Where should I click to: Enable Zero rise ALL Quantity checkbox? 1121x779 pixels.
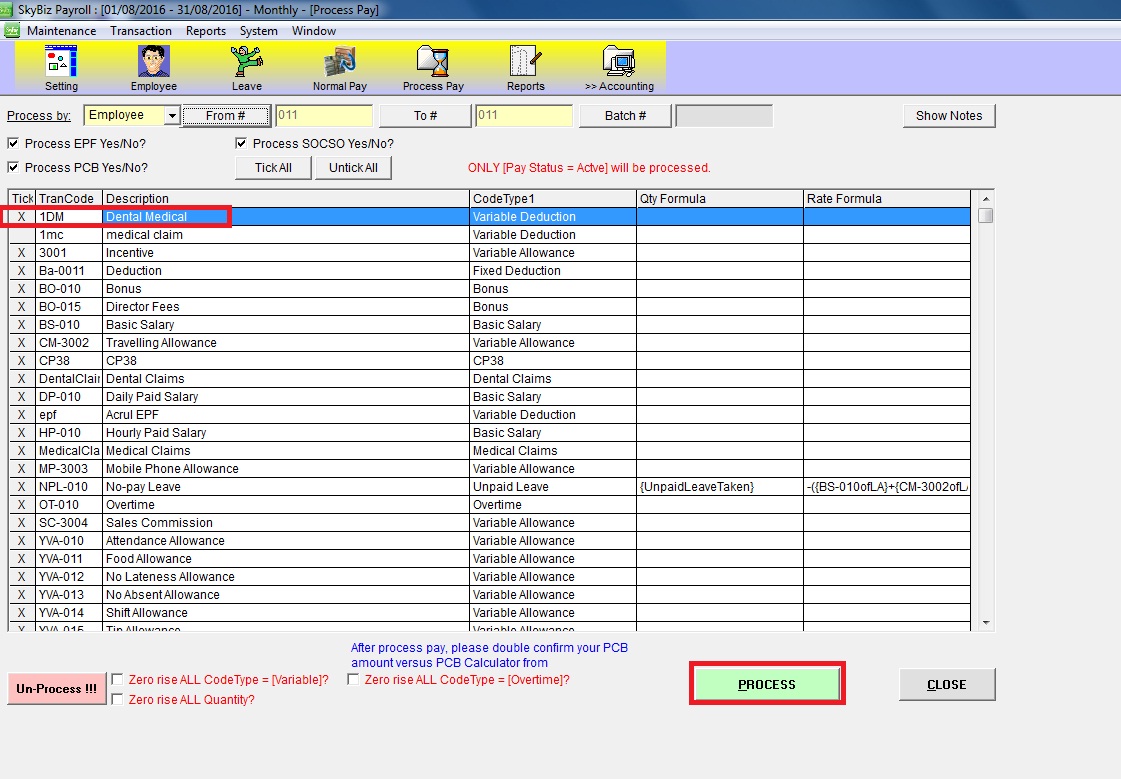point(118,699)
